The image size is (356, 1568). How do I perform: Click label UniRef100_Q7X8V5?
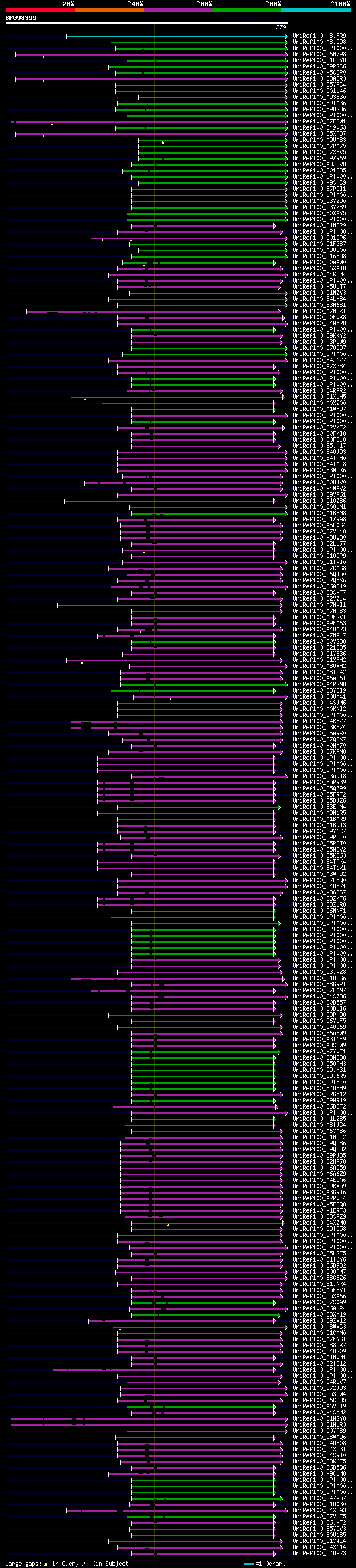pos(319,152)
